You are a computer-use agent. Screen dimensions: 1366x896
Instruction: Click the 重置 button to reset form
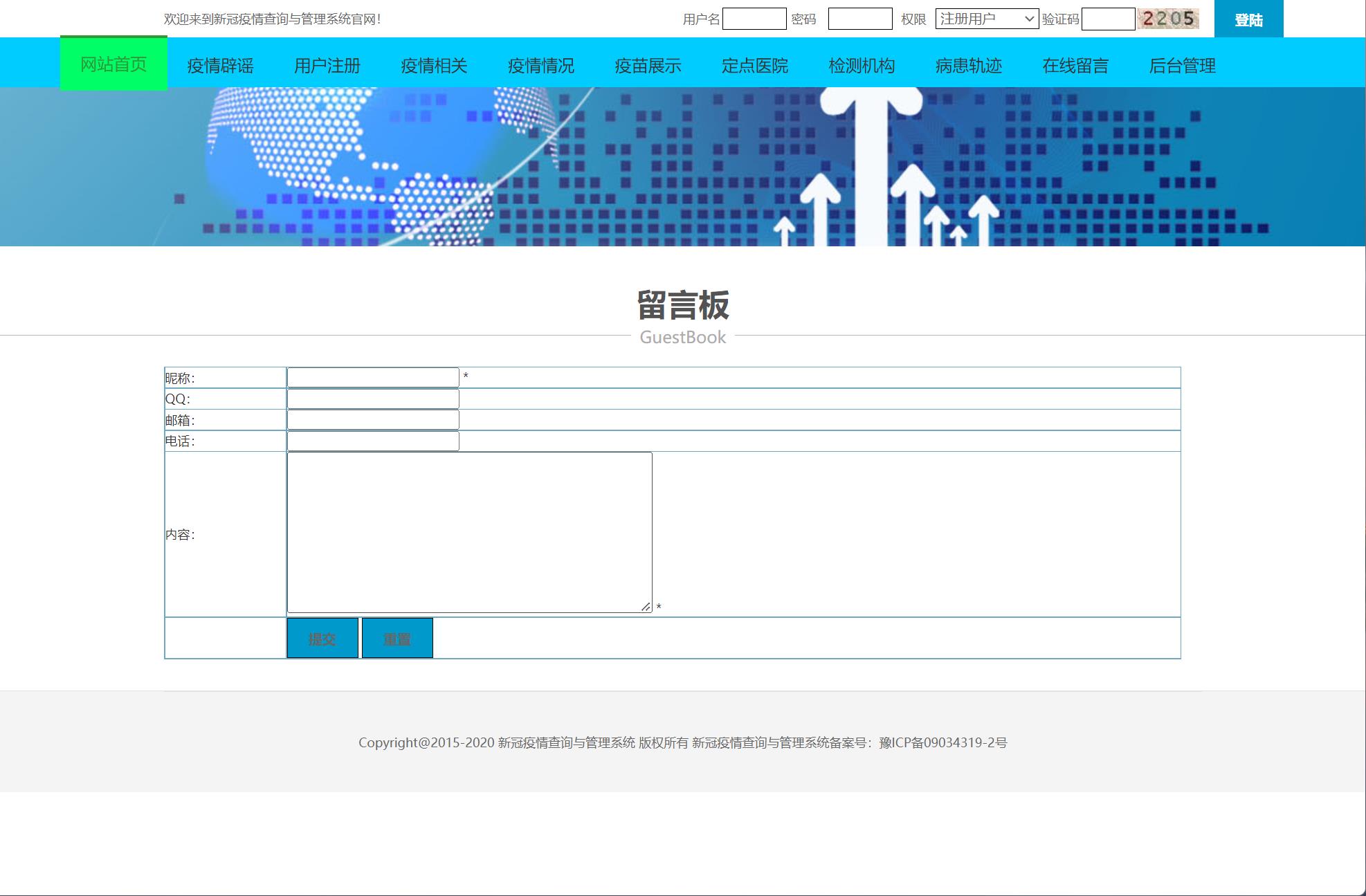[397, 637]
